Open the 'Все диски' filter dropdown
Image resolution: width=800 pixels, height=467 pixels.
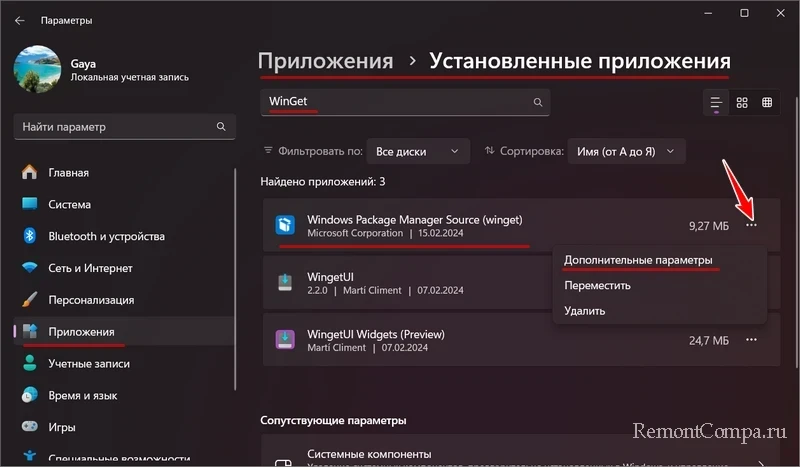[418, 152]
